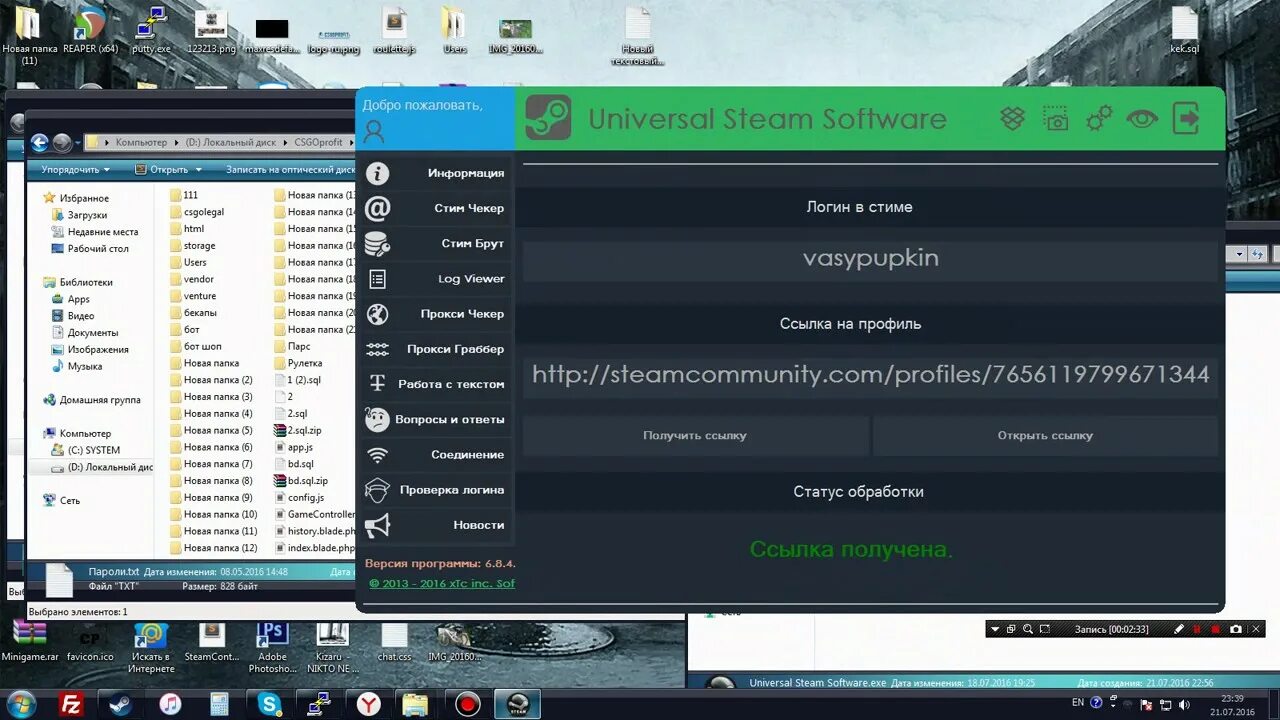Go to Прокси Чекер section
1280x720 pixels.
[462, 314]
